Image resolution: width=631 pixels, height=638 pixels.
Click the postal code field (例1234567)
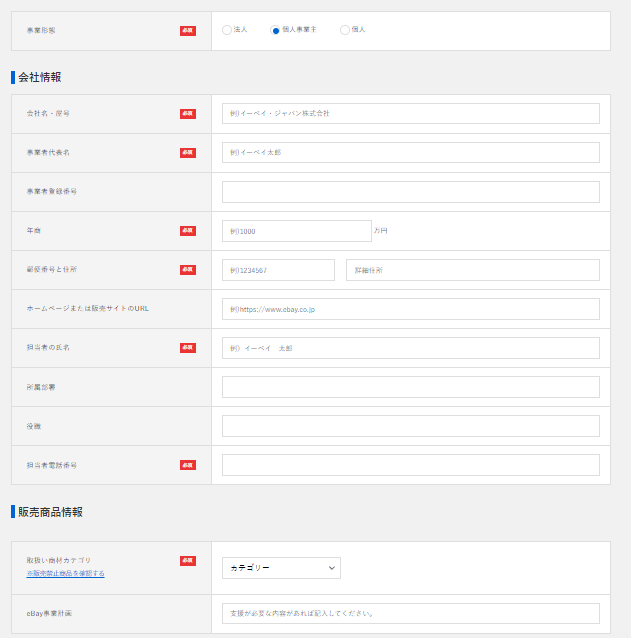pyautogui.click(x=278, y=270)
